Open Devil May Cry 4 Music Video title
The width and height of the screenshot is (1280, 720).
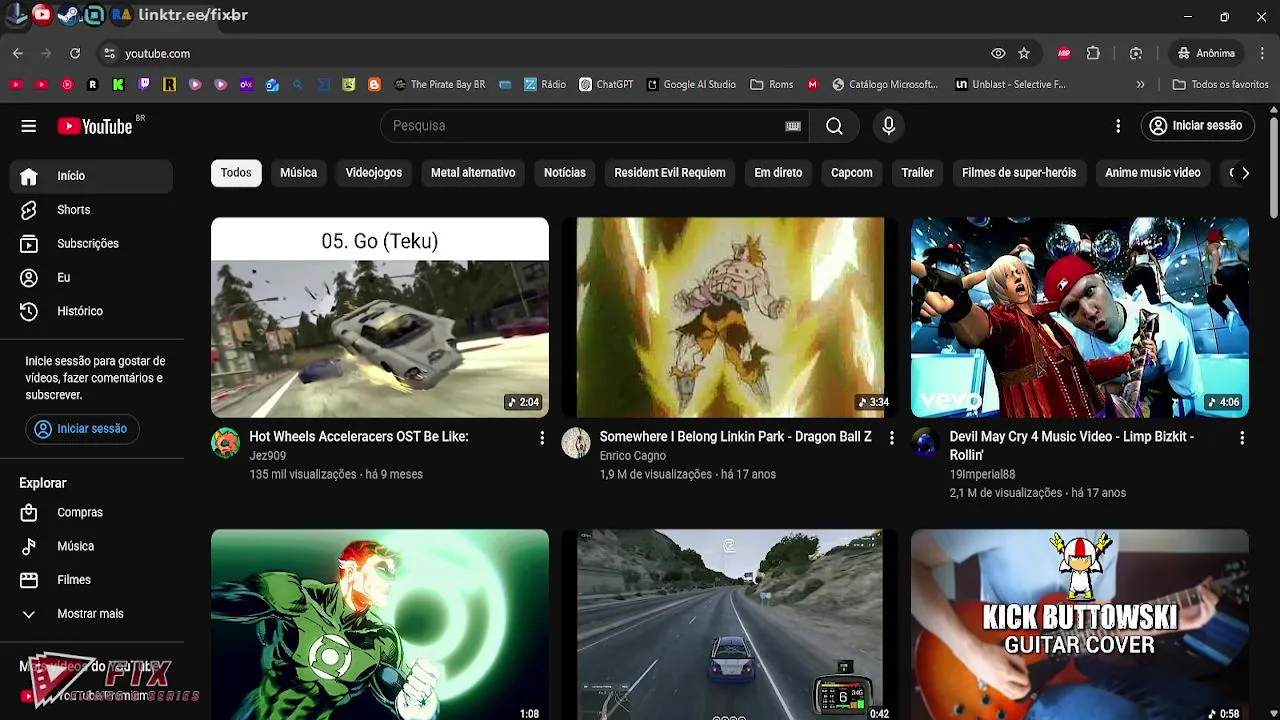(1072, 446)
